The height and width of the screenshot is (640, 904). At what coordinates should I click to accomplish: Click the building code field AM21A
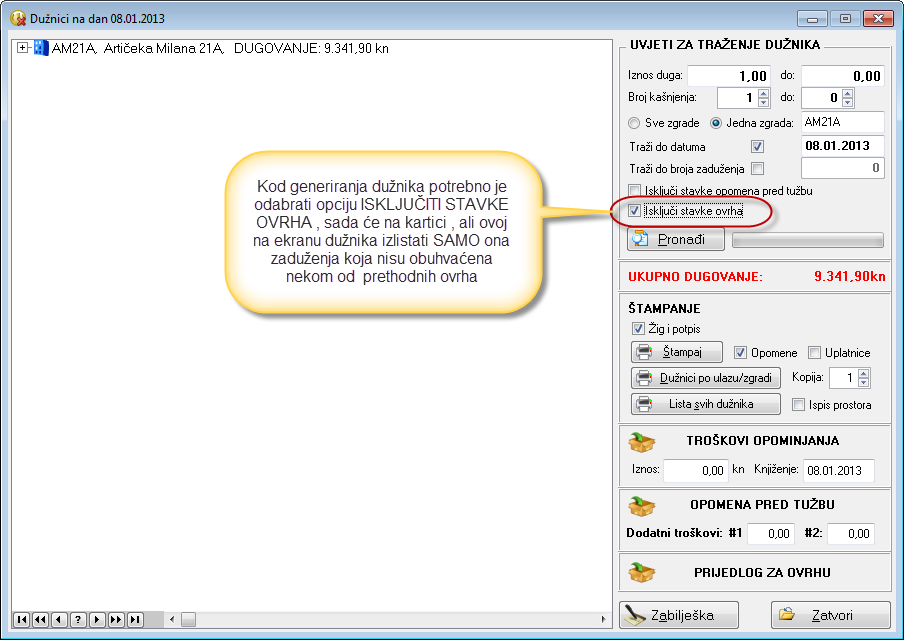tap(843, 122)
